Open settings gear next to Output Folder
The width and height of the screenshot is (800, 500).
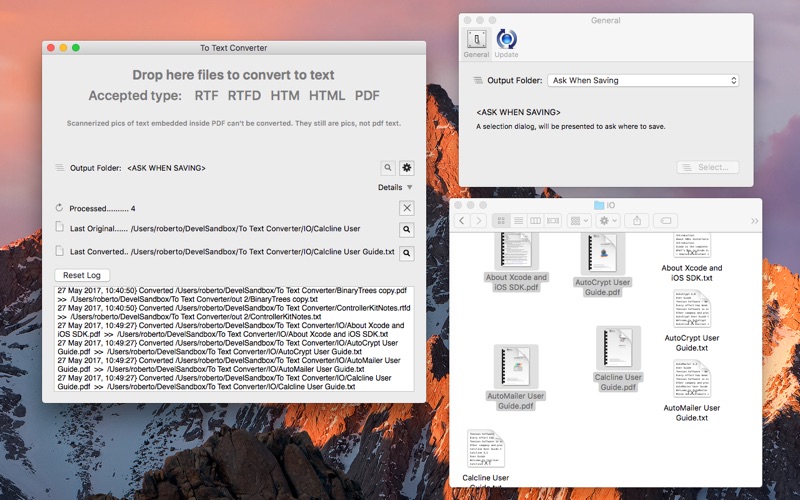pos(406,168)
